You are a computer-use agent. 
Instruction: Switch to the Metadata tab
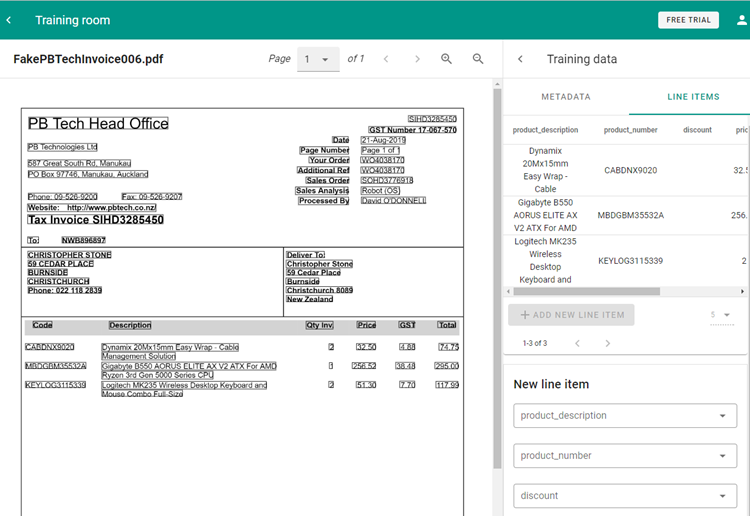pyautogui.click(x=566, y=97)
